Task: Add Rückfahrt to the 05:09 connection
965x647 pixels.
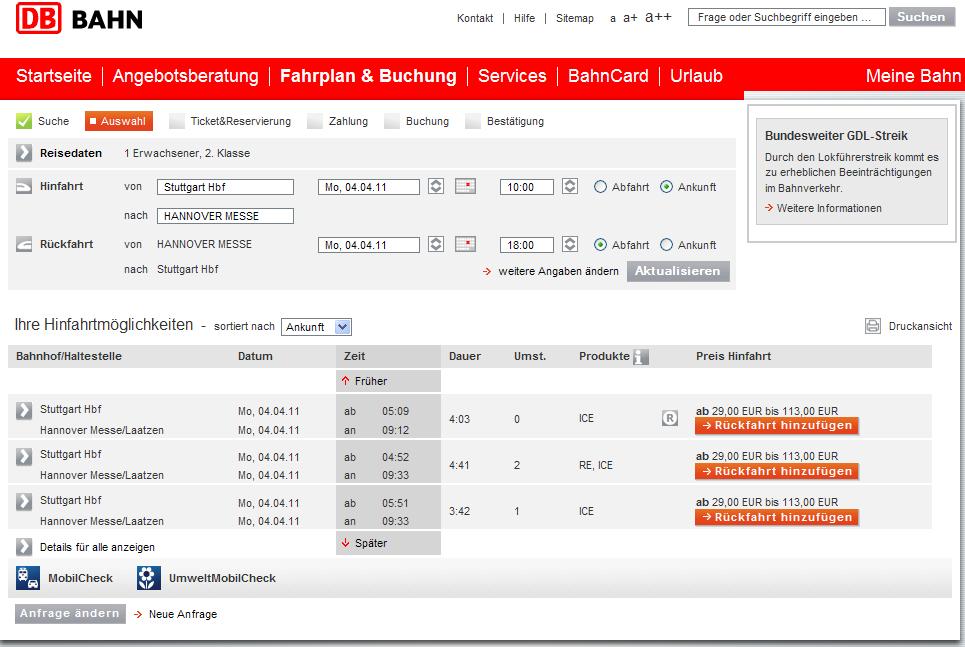Action: coord(777,425)
